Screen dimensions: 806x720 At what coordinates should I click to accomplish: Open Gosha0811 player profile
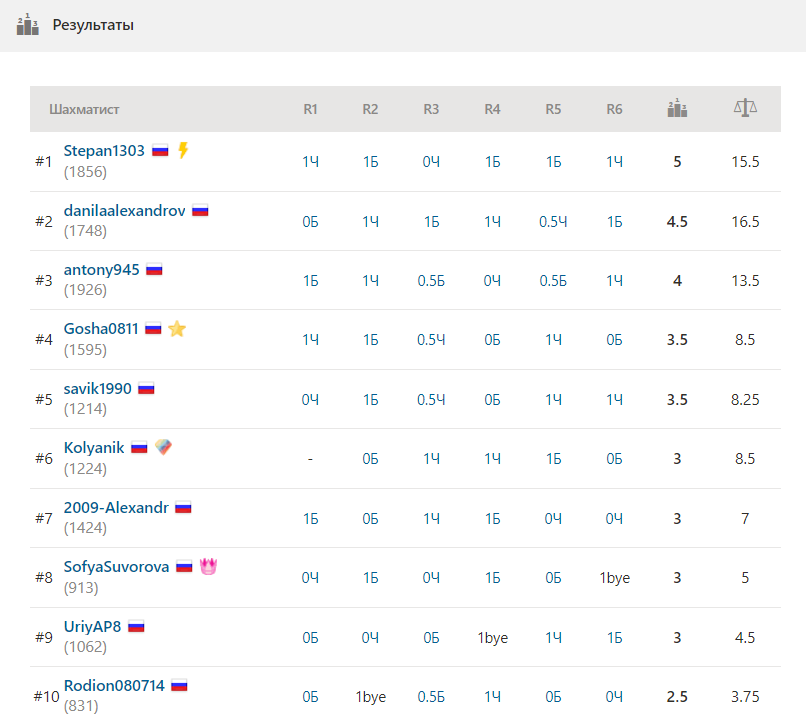101,328
